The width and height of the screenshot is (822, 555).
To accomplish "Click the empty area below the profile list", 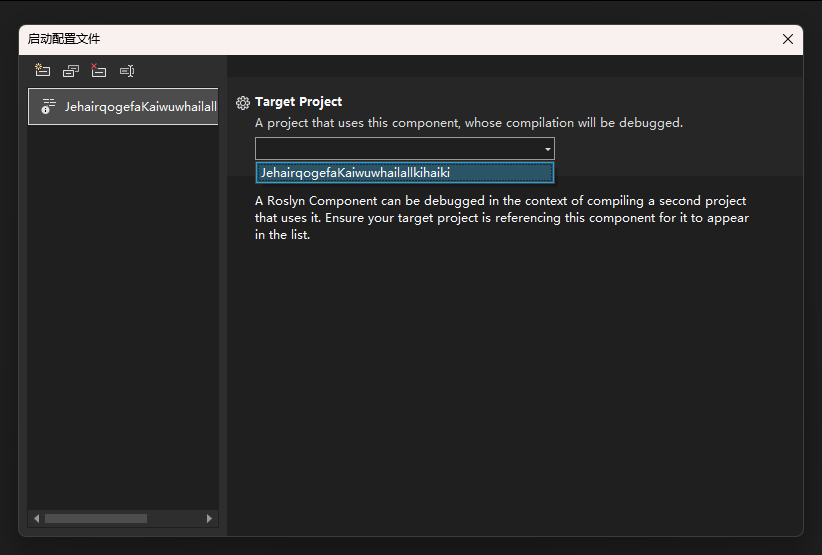I will point(123,320).
